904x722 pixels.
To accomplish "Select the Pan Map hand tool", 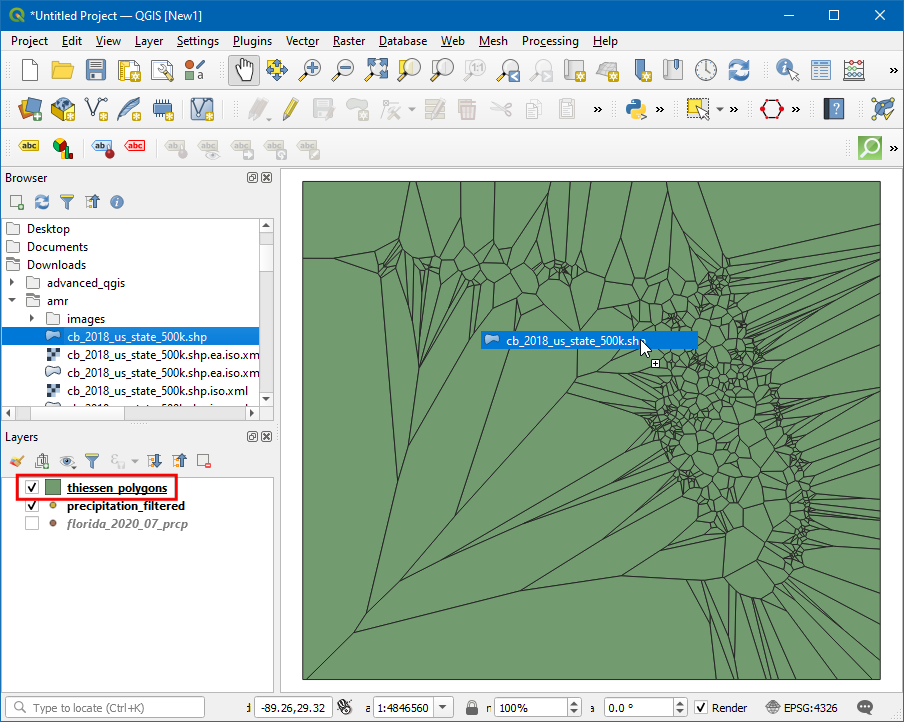I will (x=243, y=70).
